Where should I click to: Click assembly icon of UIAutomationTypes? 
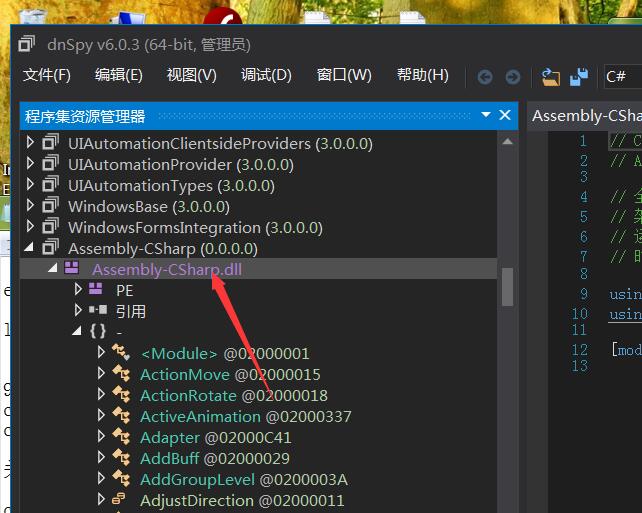pyautogui.click(x=50, y=183)
